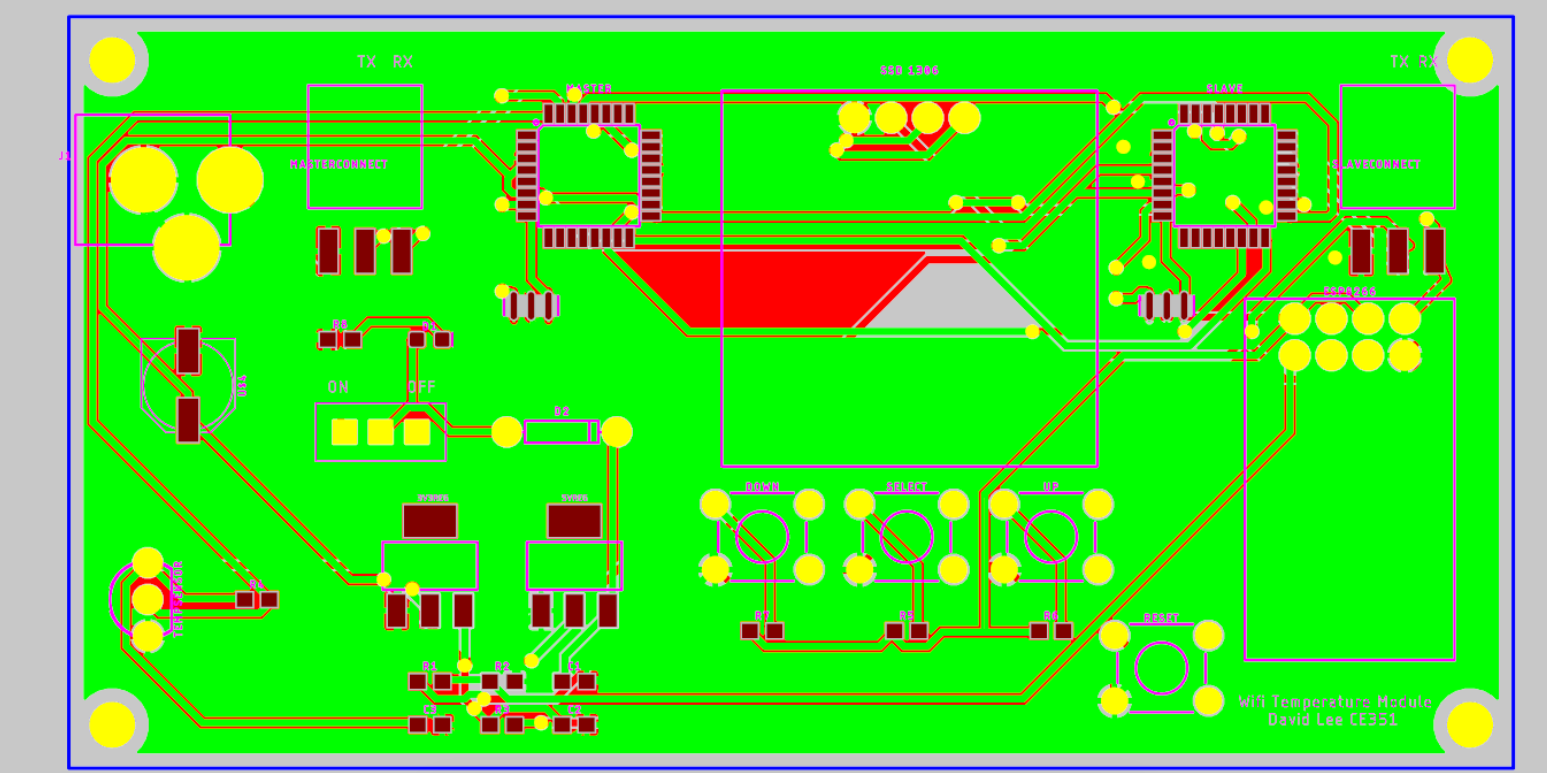This screenshot has width=1547, height=773.
Task: Click the bottom-right mounting hole
Action: coord(1469,724)
